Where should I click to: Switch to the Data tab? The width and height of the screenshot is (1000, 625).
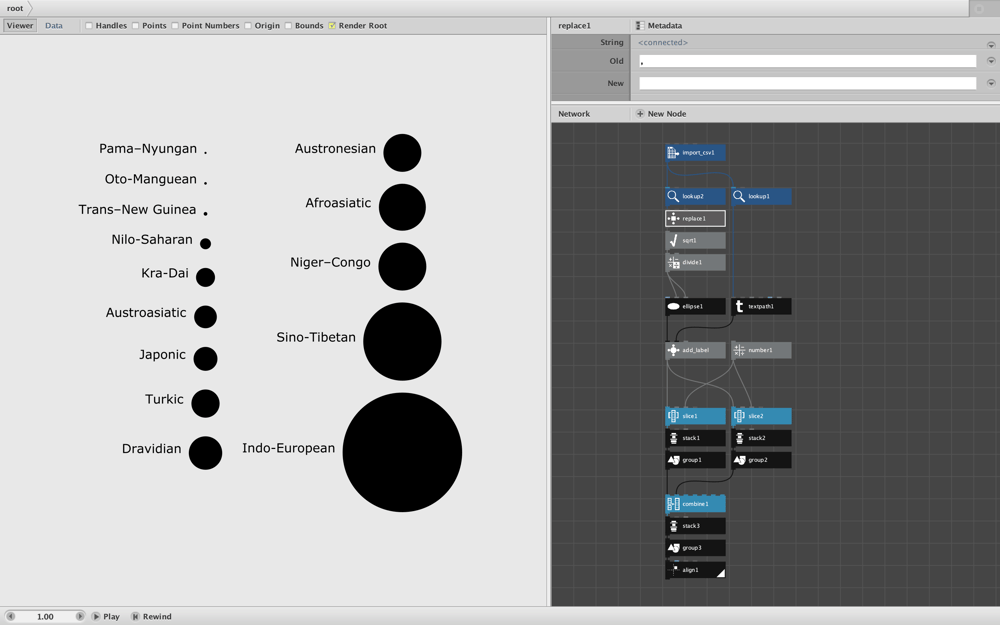coord(54,26)
